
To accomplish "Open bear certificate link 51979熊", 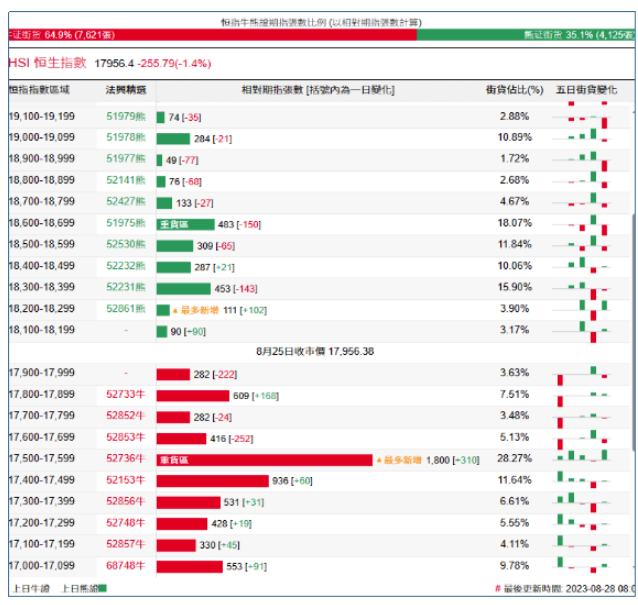I will click(125, 117).
